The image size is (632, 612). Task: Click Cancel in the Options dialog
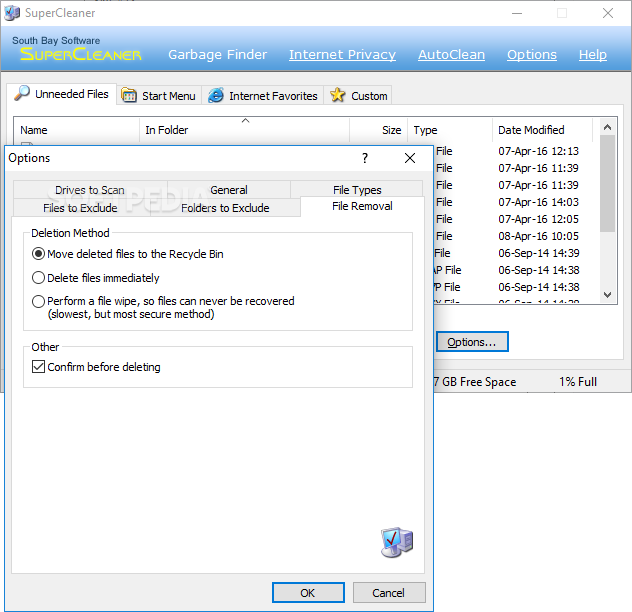pos(389,593)
